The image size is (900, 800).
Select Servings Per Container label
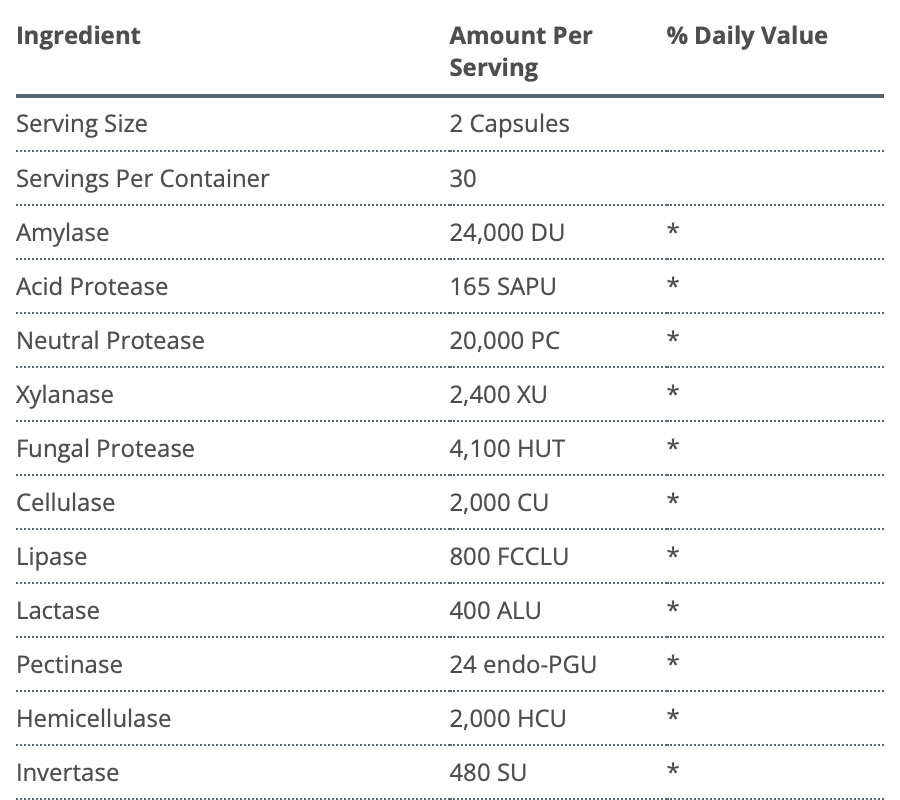143,178
